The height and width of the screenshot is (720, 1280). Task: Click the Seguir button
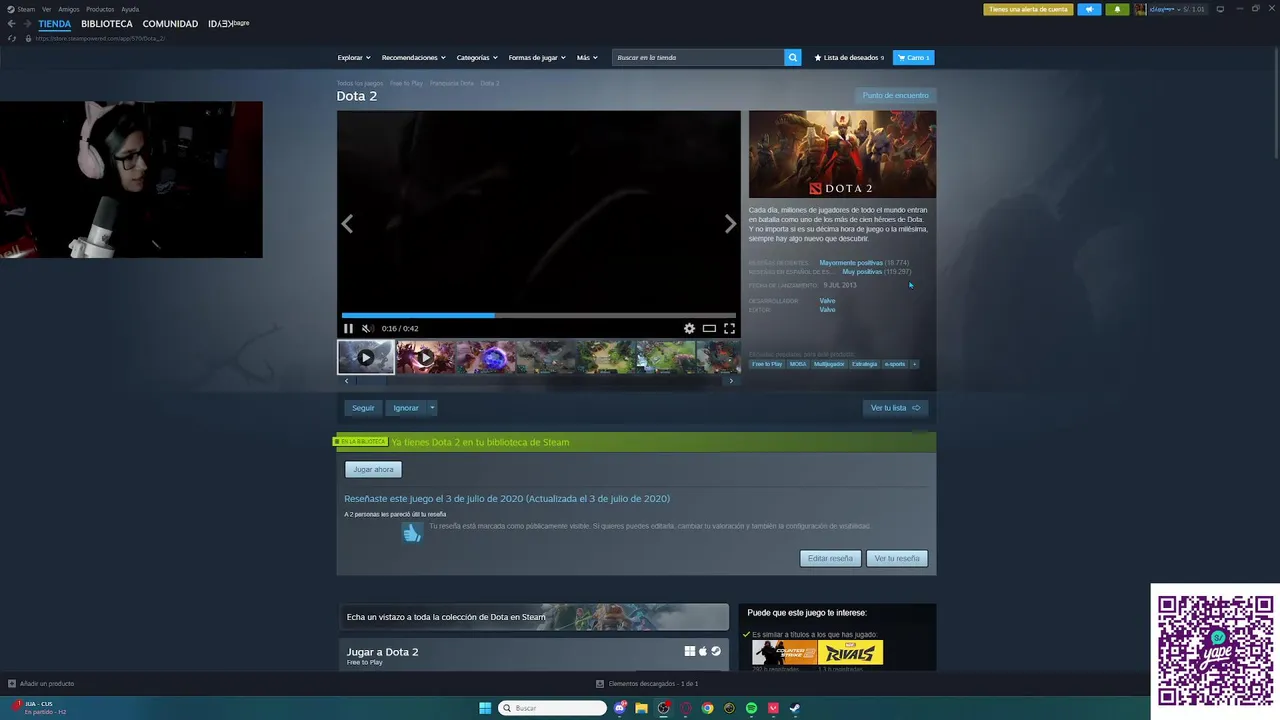tap(363, 408)
